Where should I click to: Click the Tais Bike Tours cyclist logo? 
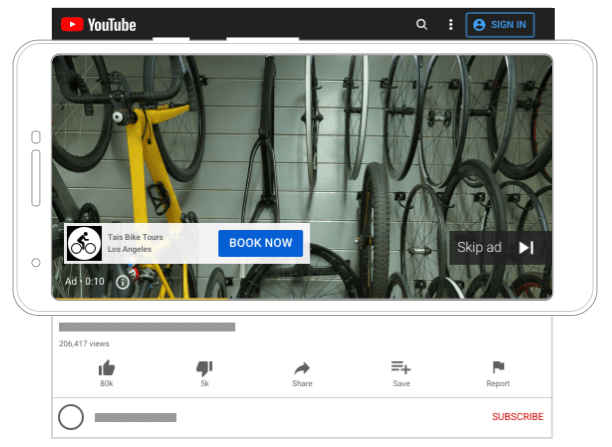[x=84, y=243]
